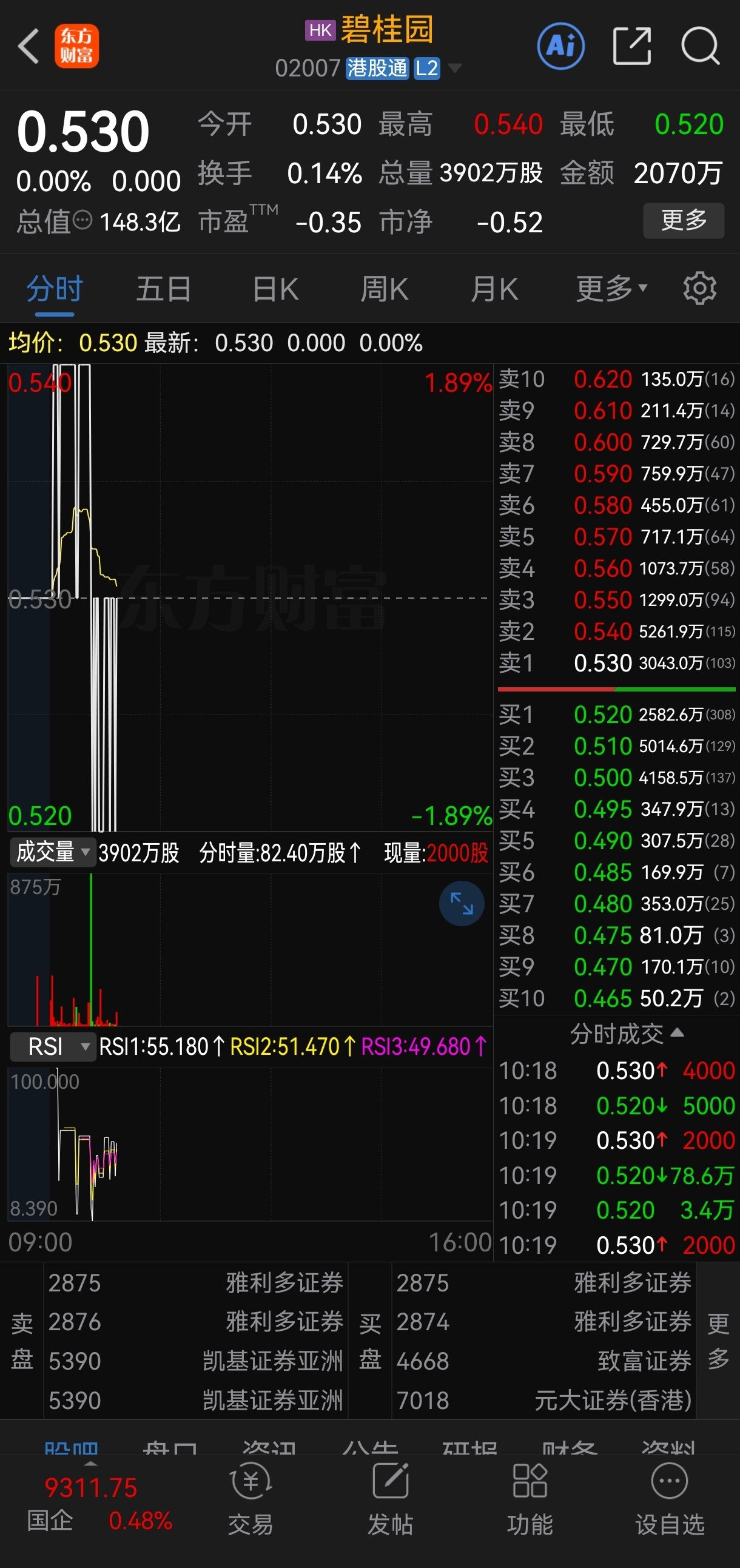The width and height of the screenshot is (740, 1568).
Task: Tap the intraday price chart area
Action: [249, 597]
